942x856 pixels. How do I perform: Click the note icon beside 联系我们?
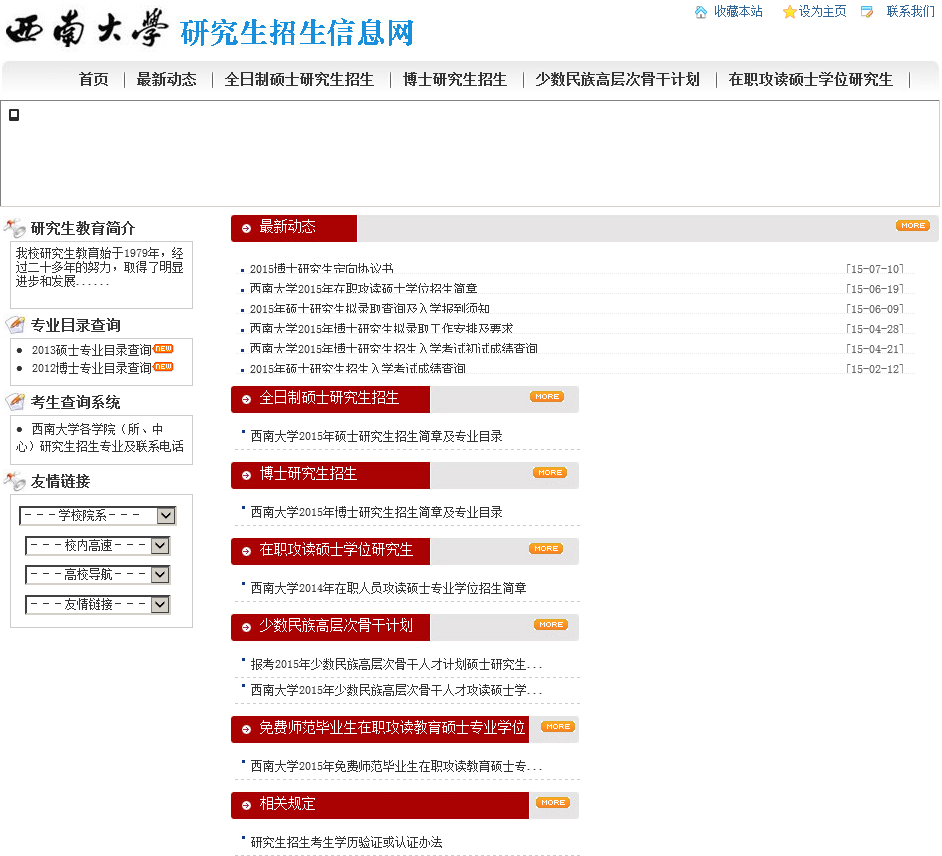[x=867, y=12]
